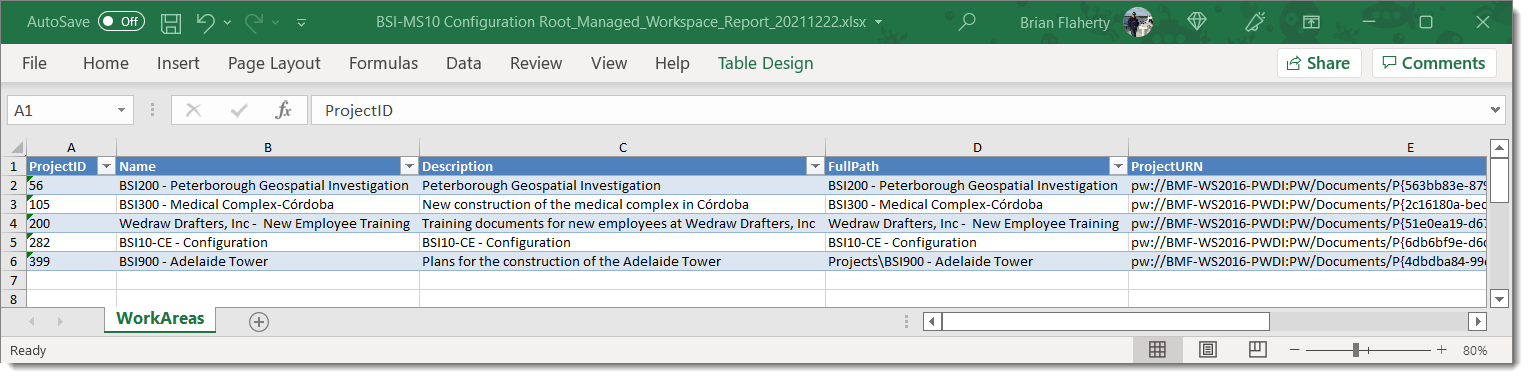Click the Undo arrow icon

205,21
